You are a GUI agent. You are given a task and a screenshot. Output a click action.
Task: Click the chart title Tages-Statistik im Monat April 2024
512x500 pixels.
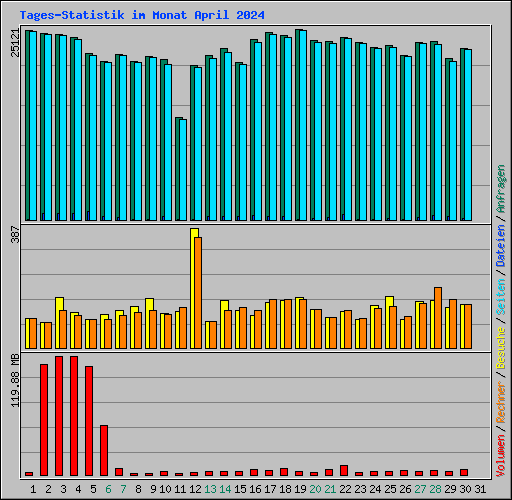click(x=142, y=15)
